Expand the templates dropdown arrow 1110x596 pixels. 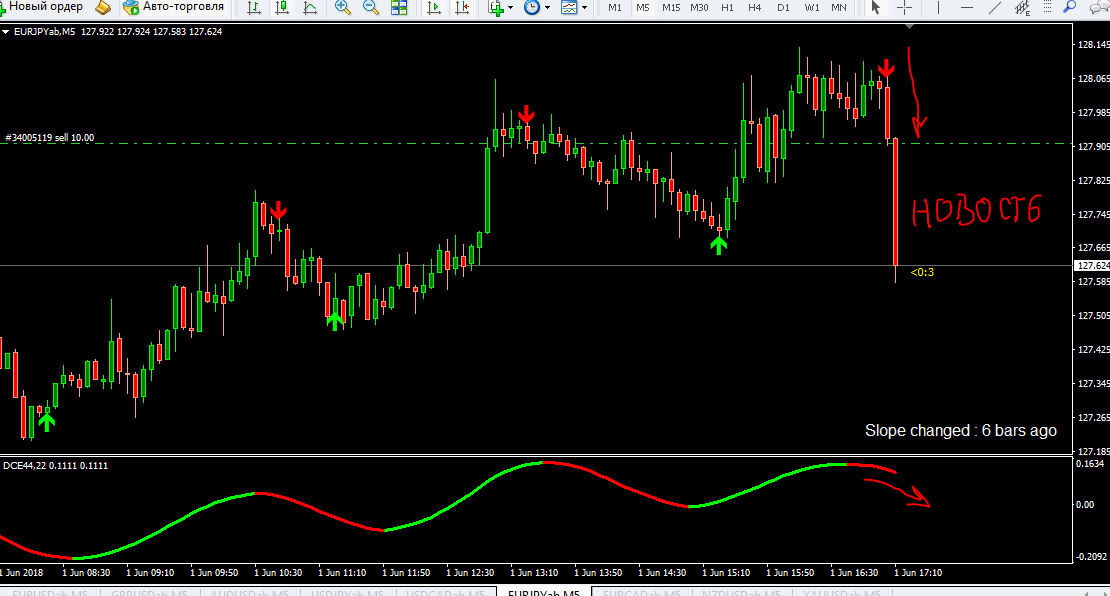click(585, 8)
